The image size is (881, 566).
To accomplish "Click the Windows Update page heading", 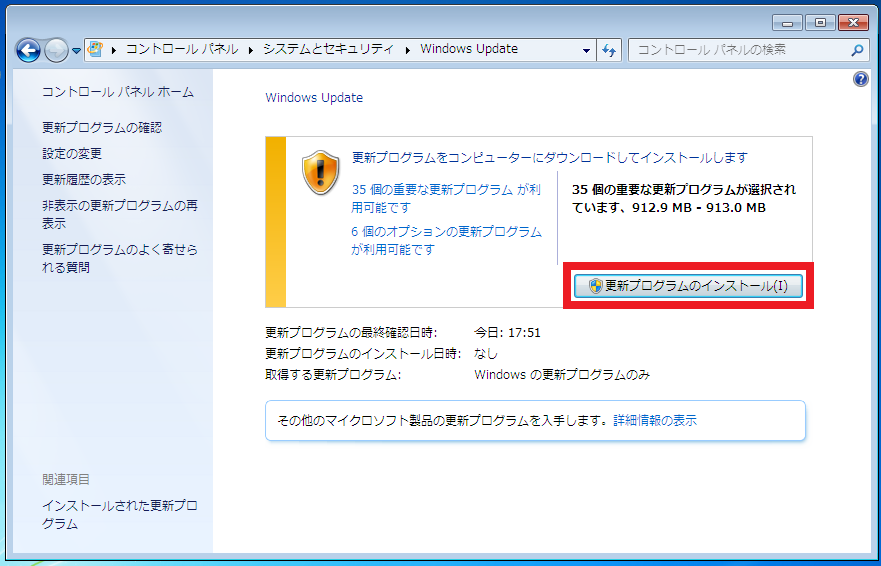I will tap(314, 97).
